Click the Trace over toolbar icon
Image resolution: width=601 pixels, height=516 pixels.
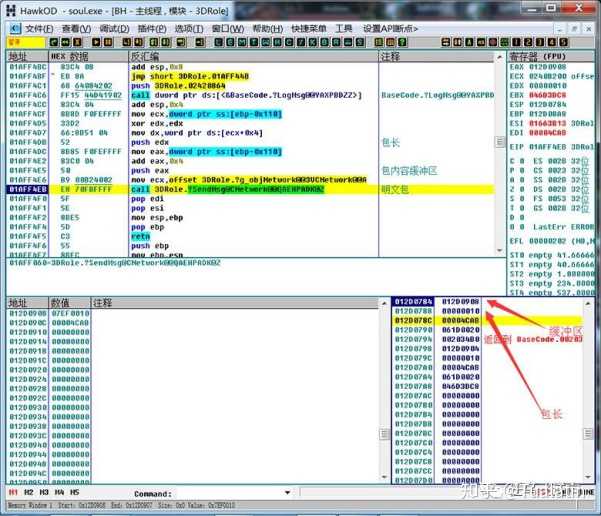click(166, 42)
